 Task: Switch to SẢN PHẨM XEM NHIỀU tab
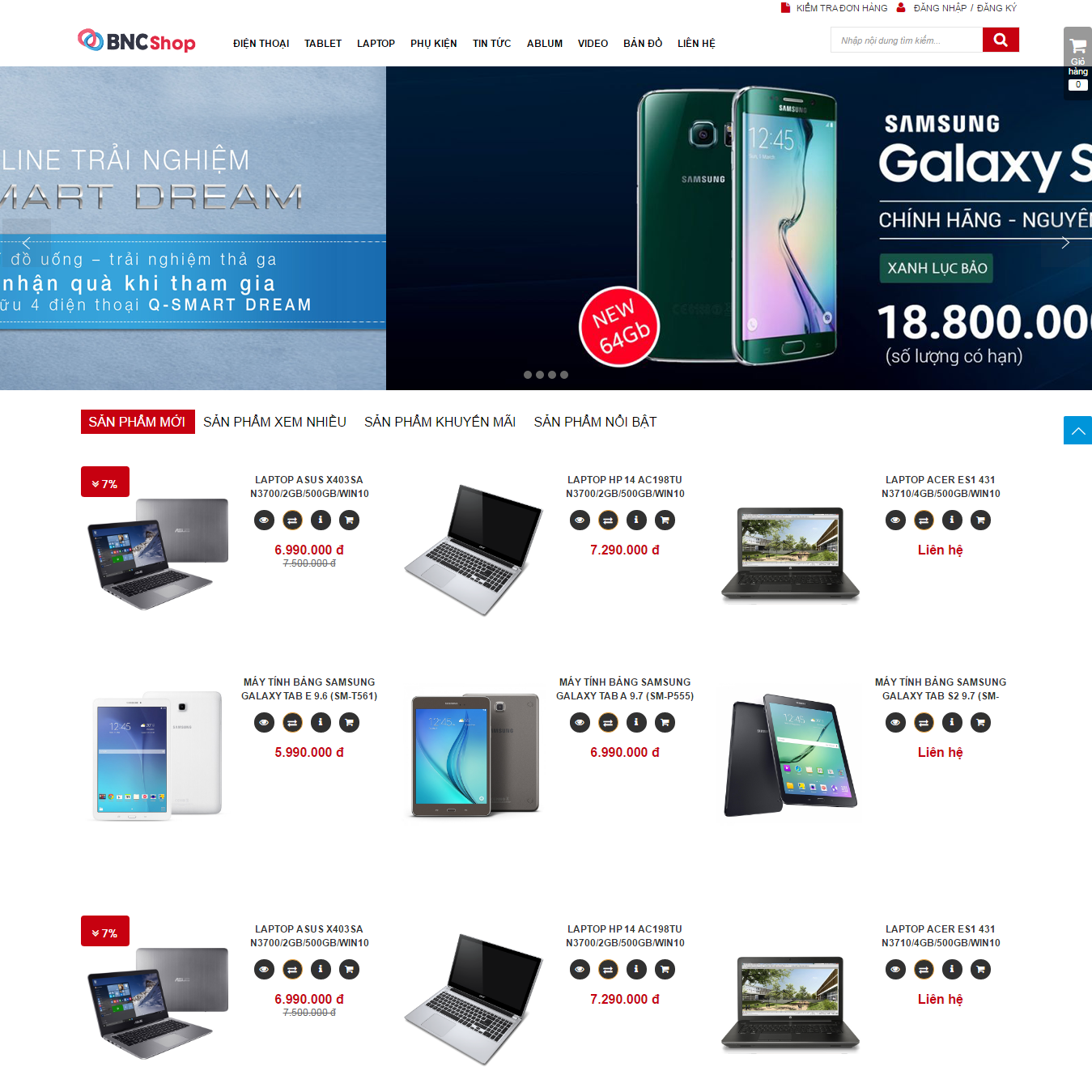click(274, 422)
